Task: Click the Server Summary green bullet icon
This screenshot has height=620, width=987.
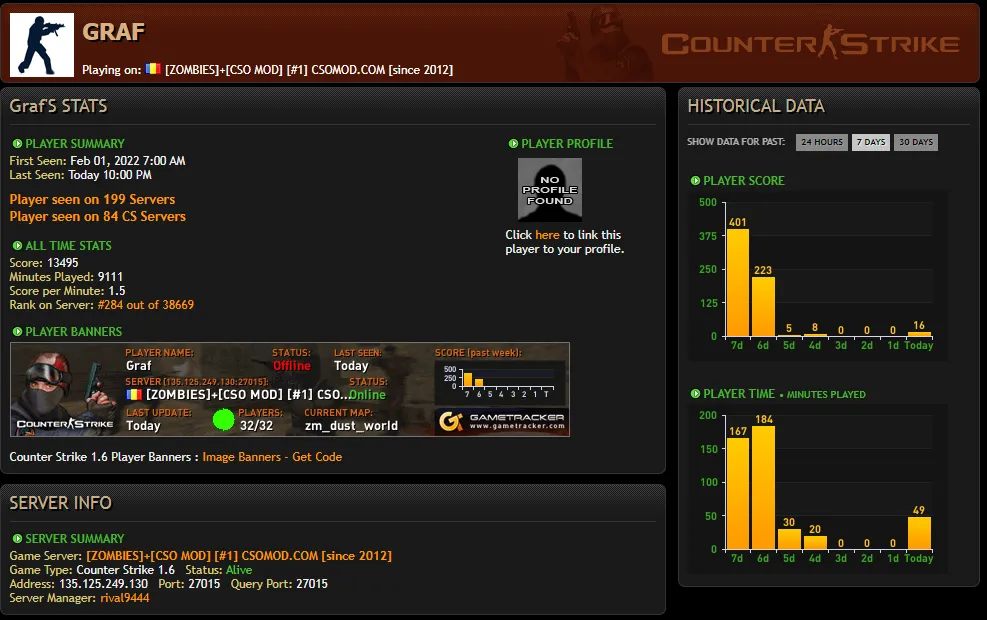Action: 18,539
